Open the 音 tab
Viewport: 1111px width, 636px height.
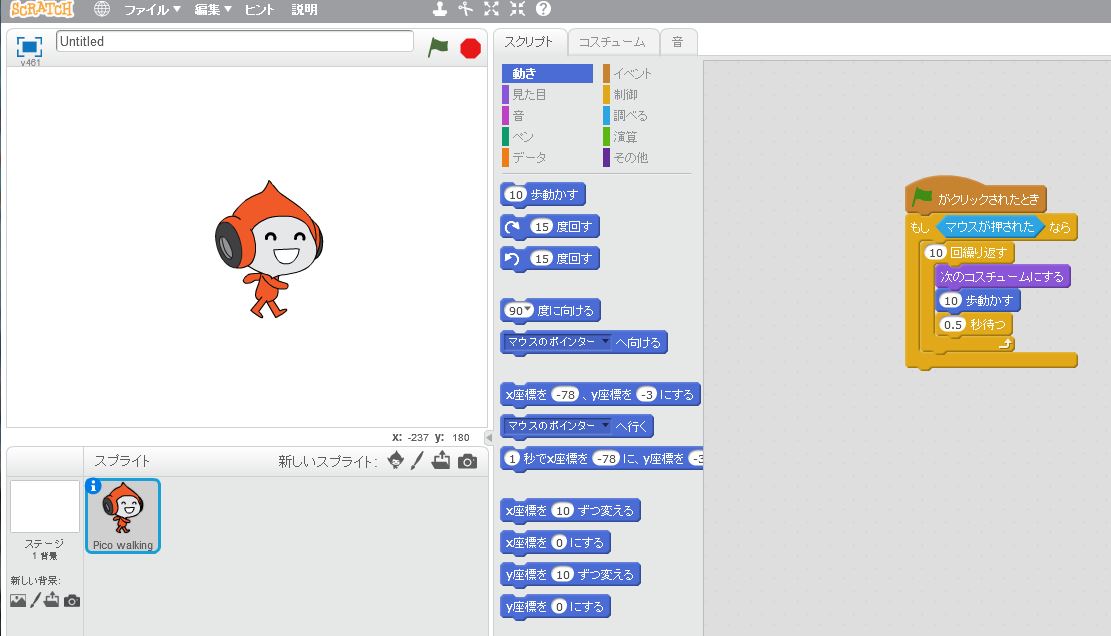677,42
